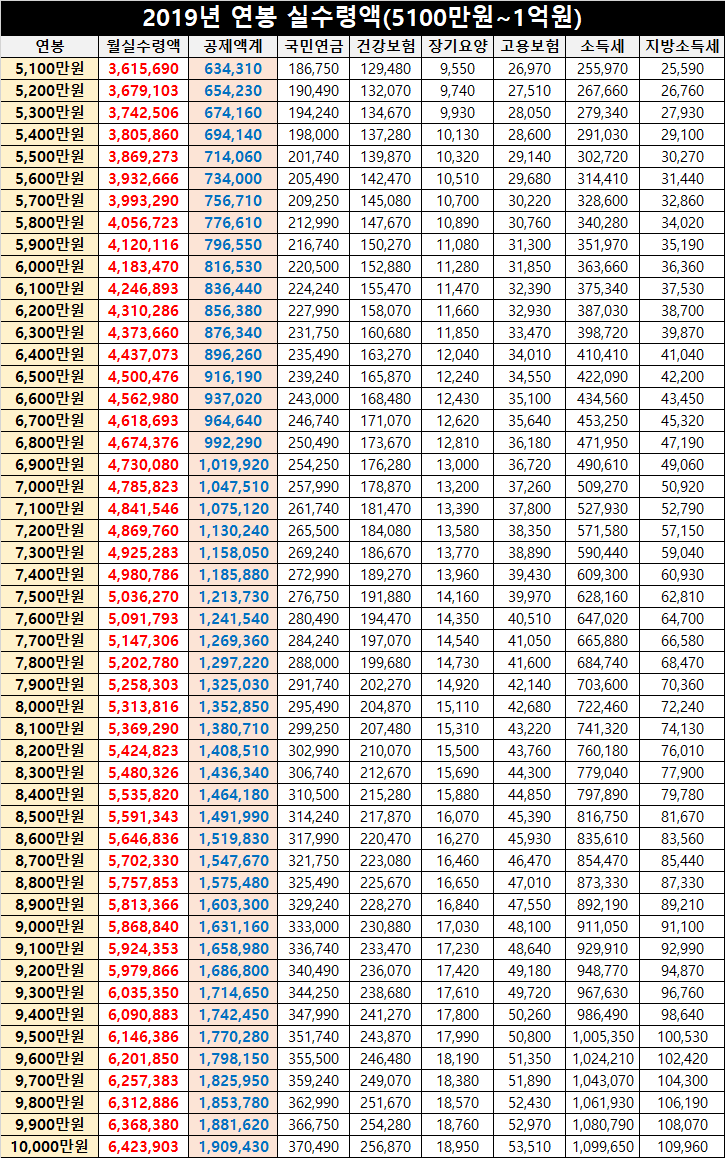The height and width of the screenshot is (1158, 725).
Task: Click monthly pay value 4,500,476
Action: (x=143, y=377)
